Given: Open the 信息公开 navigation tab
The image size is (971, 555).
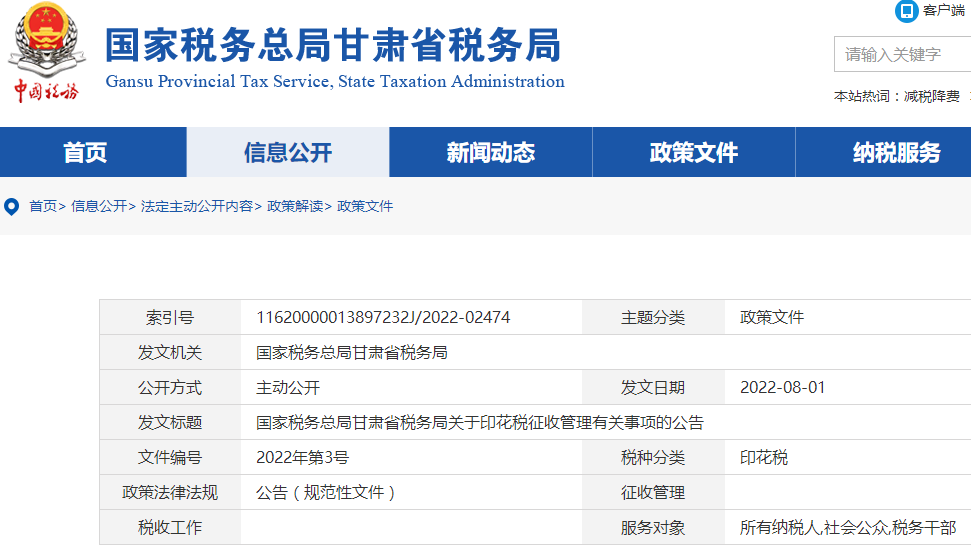Looking at the screenshot, I should point(288,153).
